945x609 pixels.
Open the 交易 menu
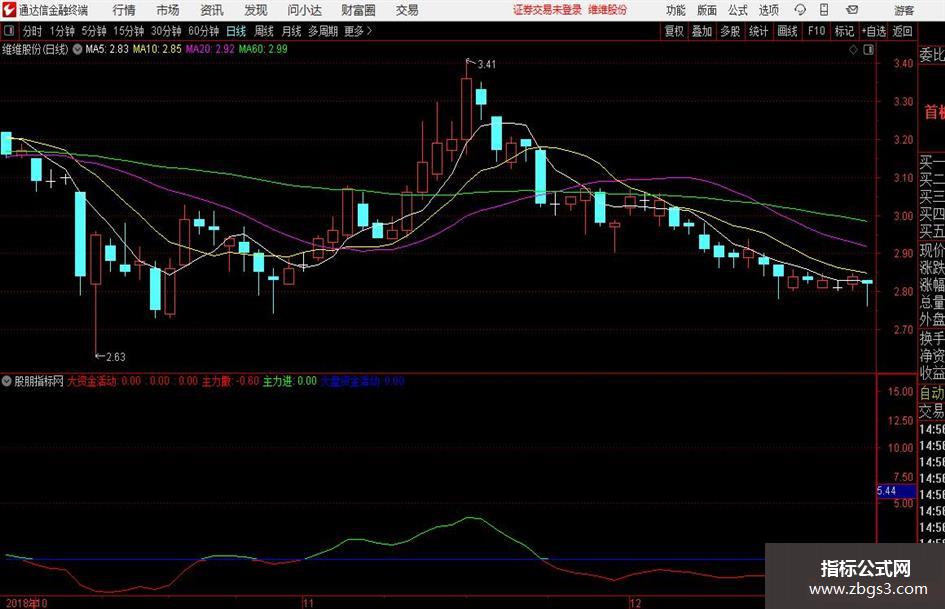(x=407, y=10)
